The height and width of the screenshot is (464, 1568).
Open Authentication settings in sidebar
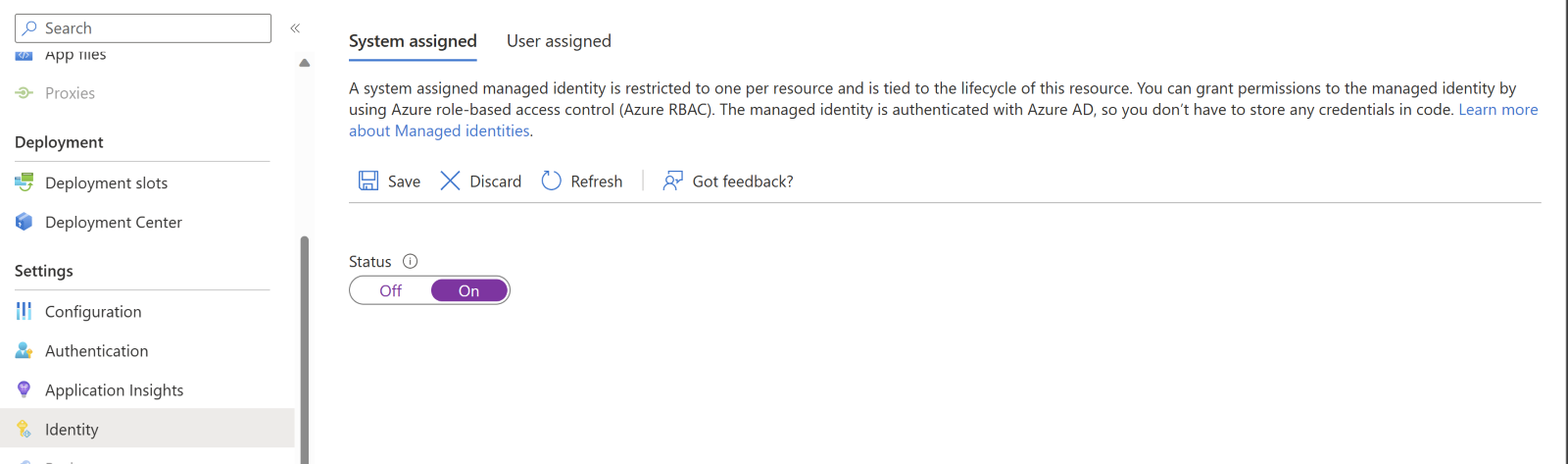[x=96, y=351]
